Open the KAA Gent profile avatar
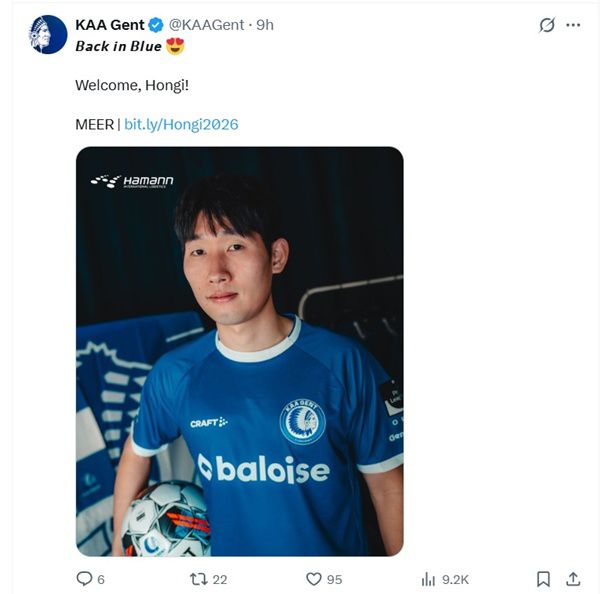 [x=48, y=35]
